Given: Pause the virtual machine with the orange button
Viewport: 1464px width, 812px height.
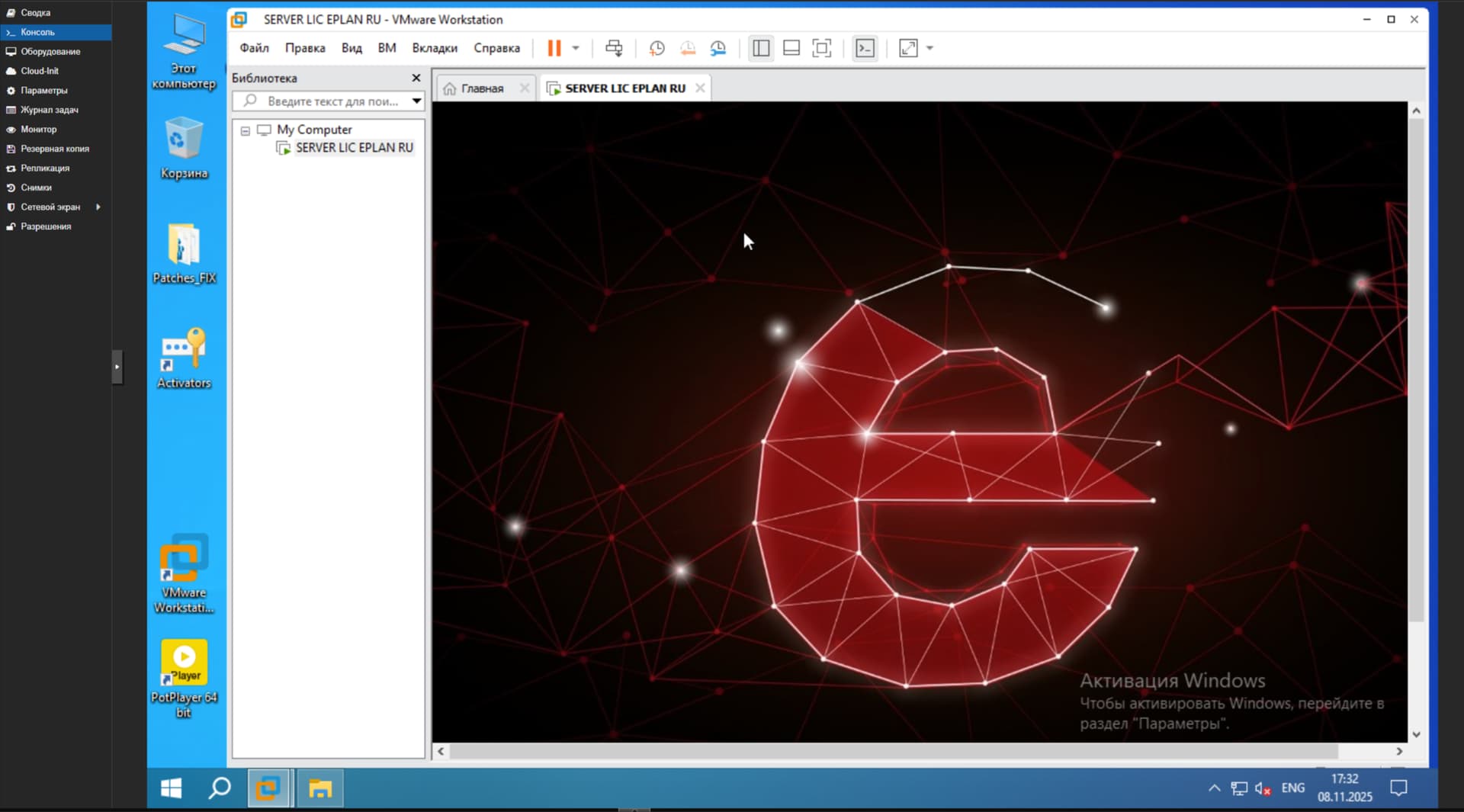Looking at the screenshot, I should point(554,48).
